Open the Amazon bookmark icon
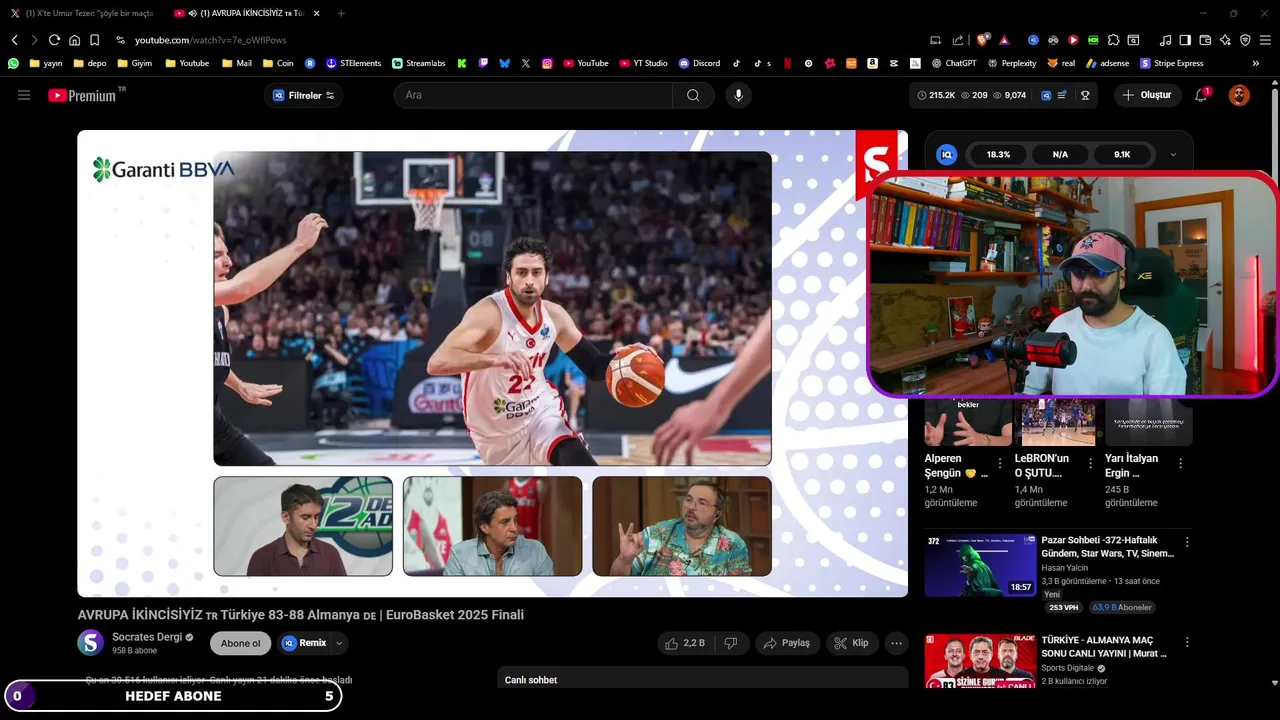 tap(872, 63)
